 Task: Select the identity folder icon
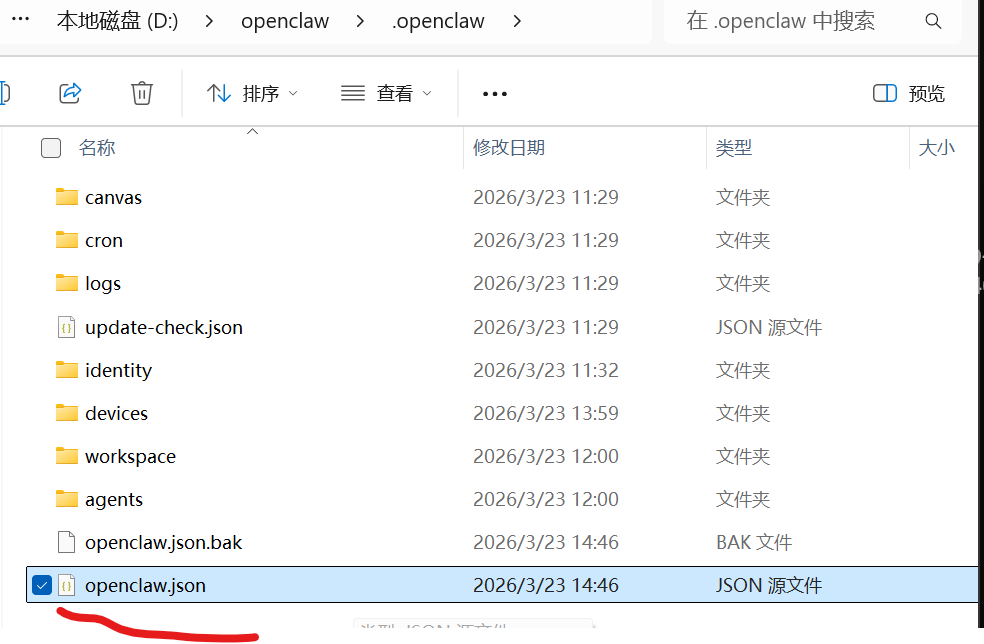67,370
